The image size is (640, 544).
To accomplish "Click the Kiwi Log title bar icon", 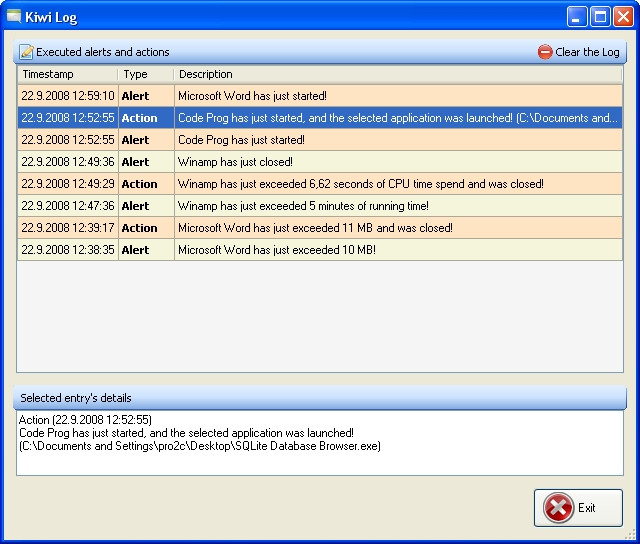I will (x=14, y=17).
